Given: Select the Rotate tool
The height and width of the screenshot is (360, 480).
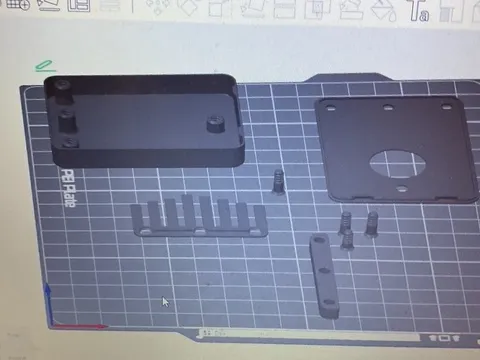Looking at the screenshot, I should (188, 7).
